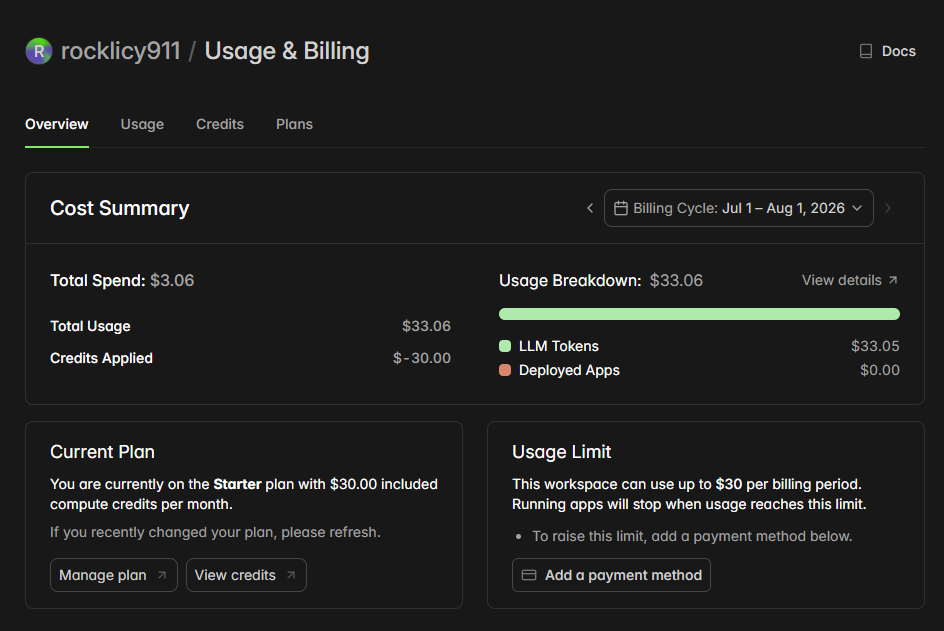The width and height of the screenshot is (944, 631).
Task: Click the Current Plan heading
Action: 102,452
